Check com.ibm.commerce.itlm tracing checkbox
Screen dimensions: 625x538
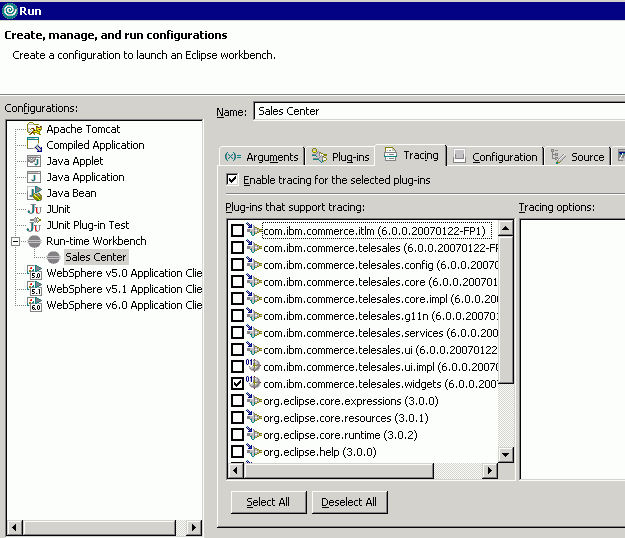click(x=238, y=230)
